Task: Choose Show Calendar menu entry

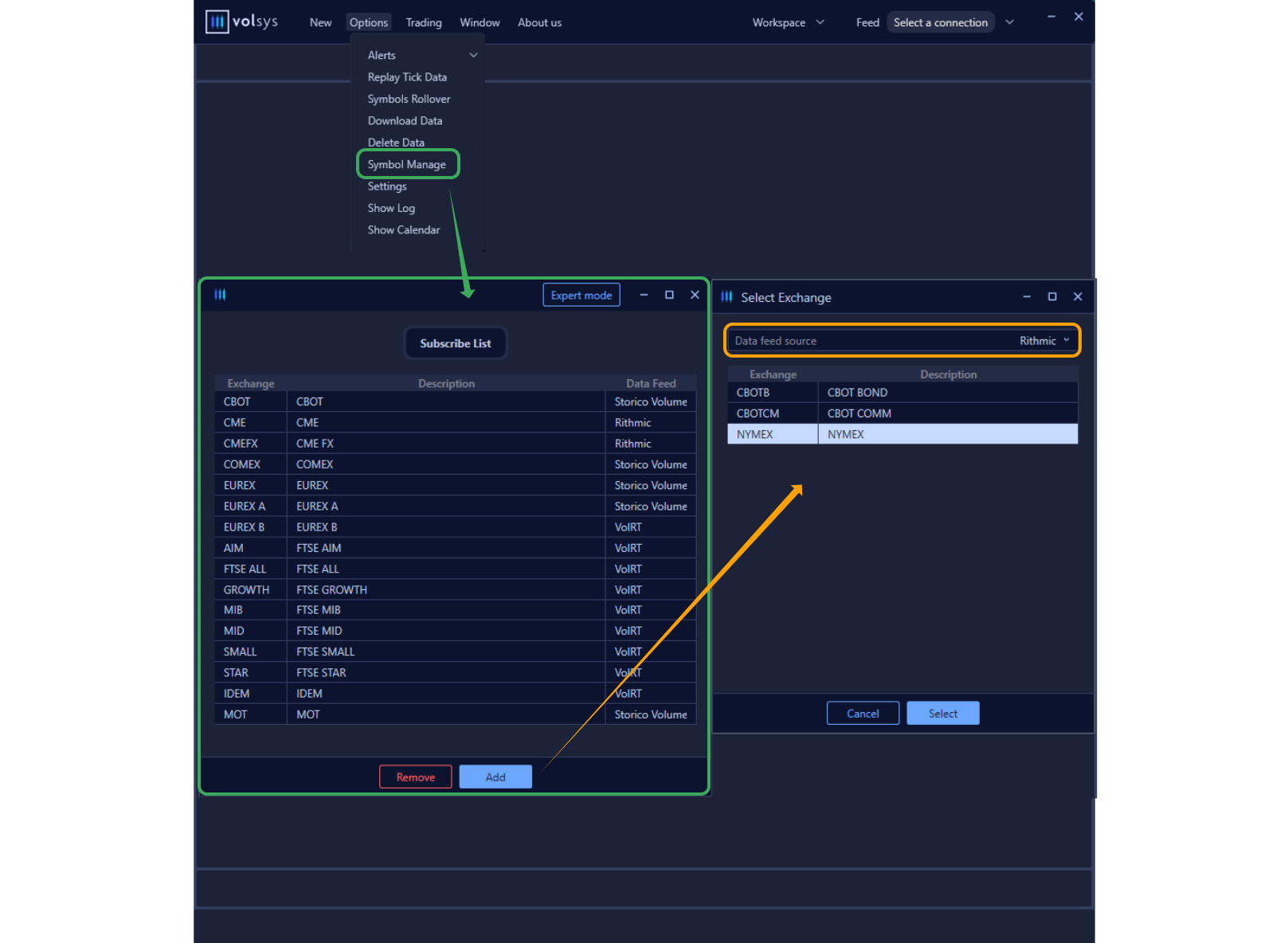Action: click(404, 230)
